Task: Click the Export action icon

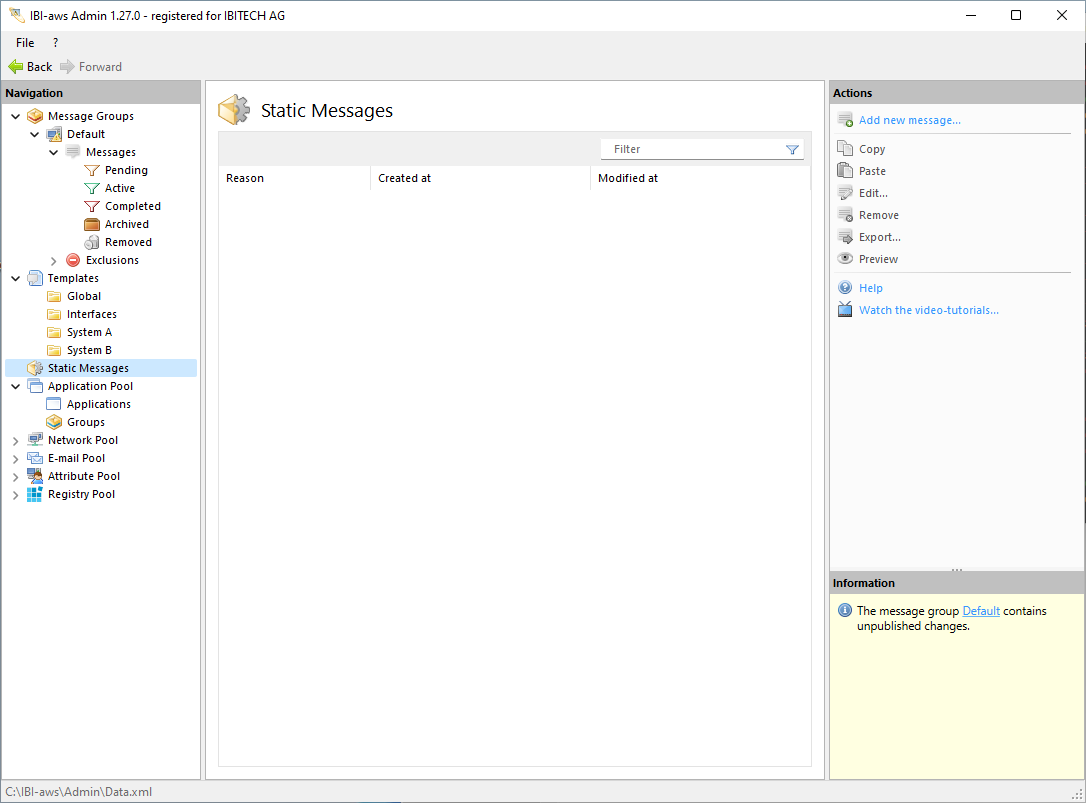Action: click(x=845, y=237)
